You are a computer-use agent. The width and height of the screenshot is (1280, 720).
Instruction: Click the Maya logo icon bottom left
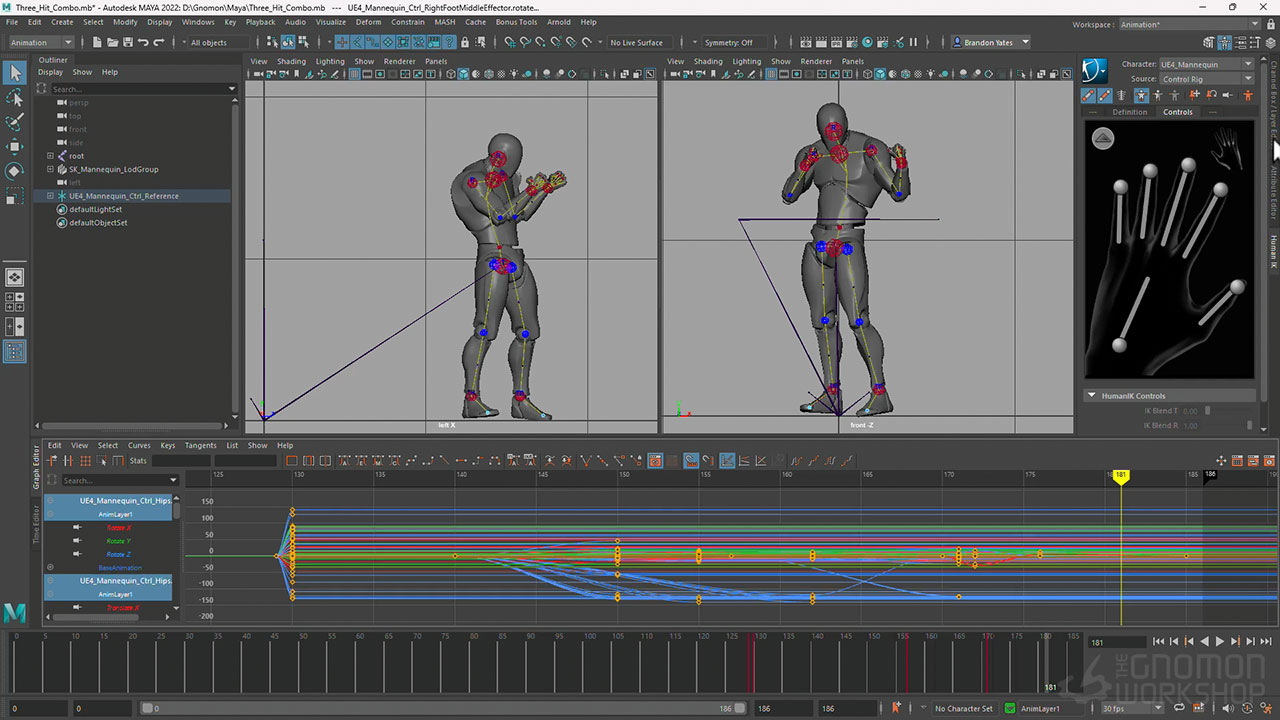[x=15, y=613]
